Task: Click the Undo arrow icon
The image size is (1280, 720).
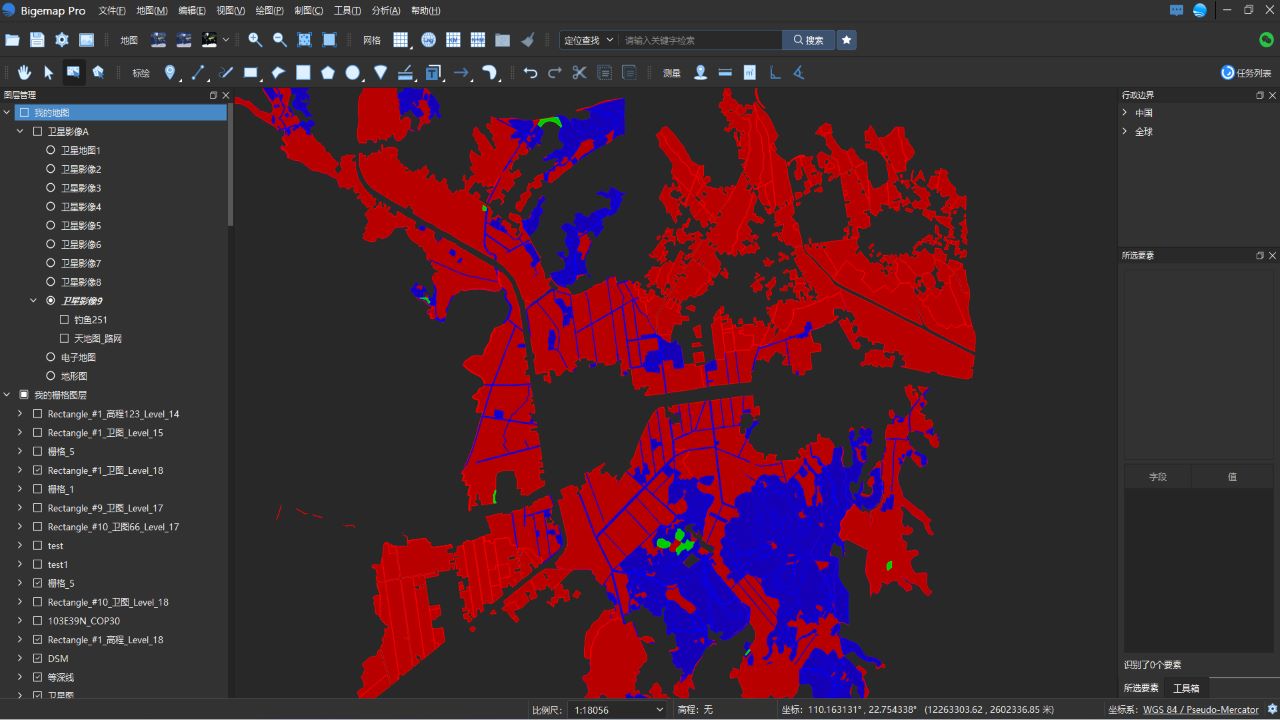Action: point(531,72)
